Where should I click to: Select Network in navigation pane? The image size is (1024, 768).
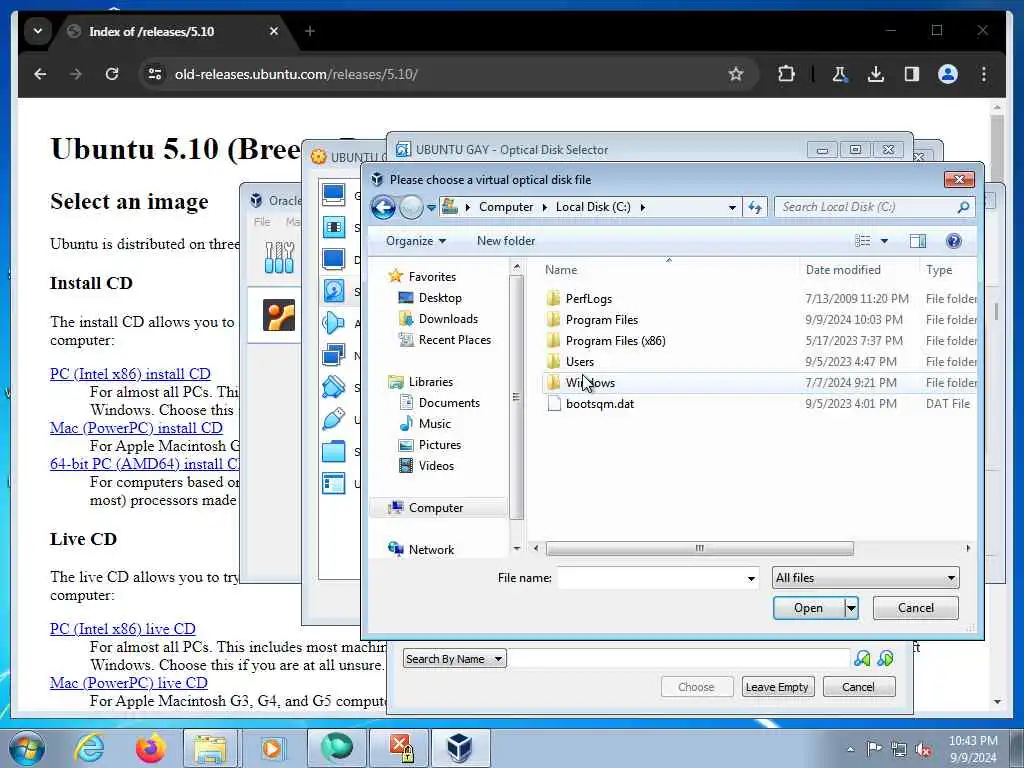click(431, 550)
